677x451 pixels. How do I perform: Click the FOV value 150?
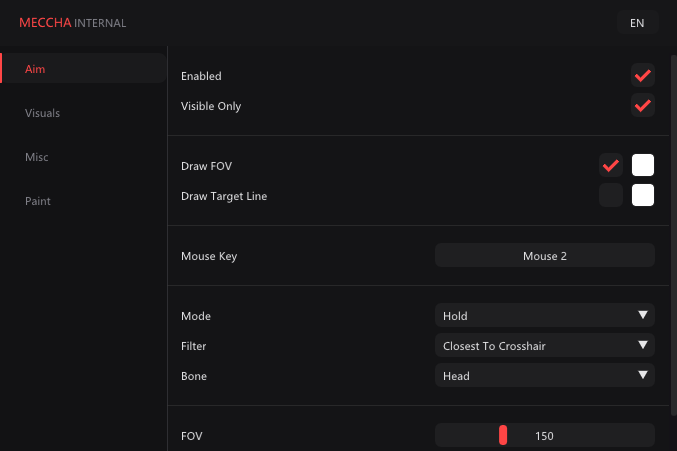(x=544, y=436)
